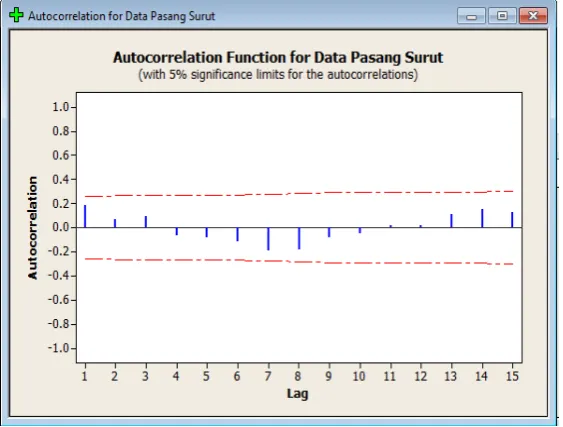The height and width of the screenshot is (427, 563).
Task: Click the y-axis tick label -0.6
Action: coord(59,300)
